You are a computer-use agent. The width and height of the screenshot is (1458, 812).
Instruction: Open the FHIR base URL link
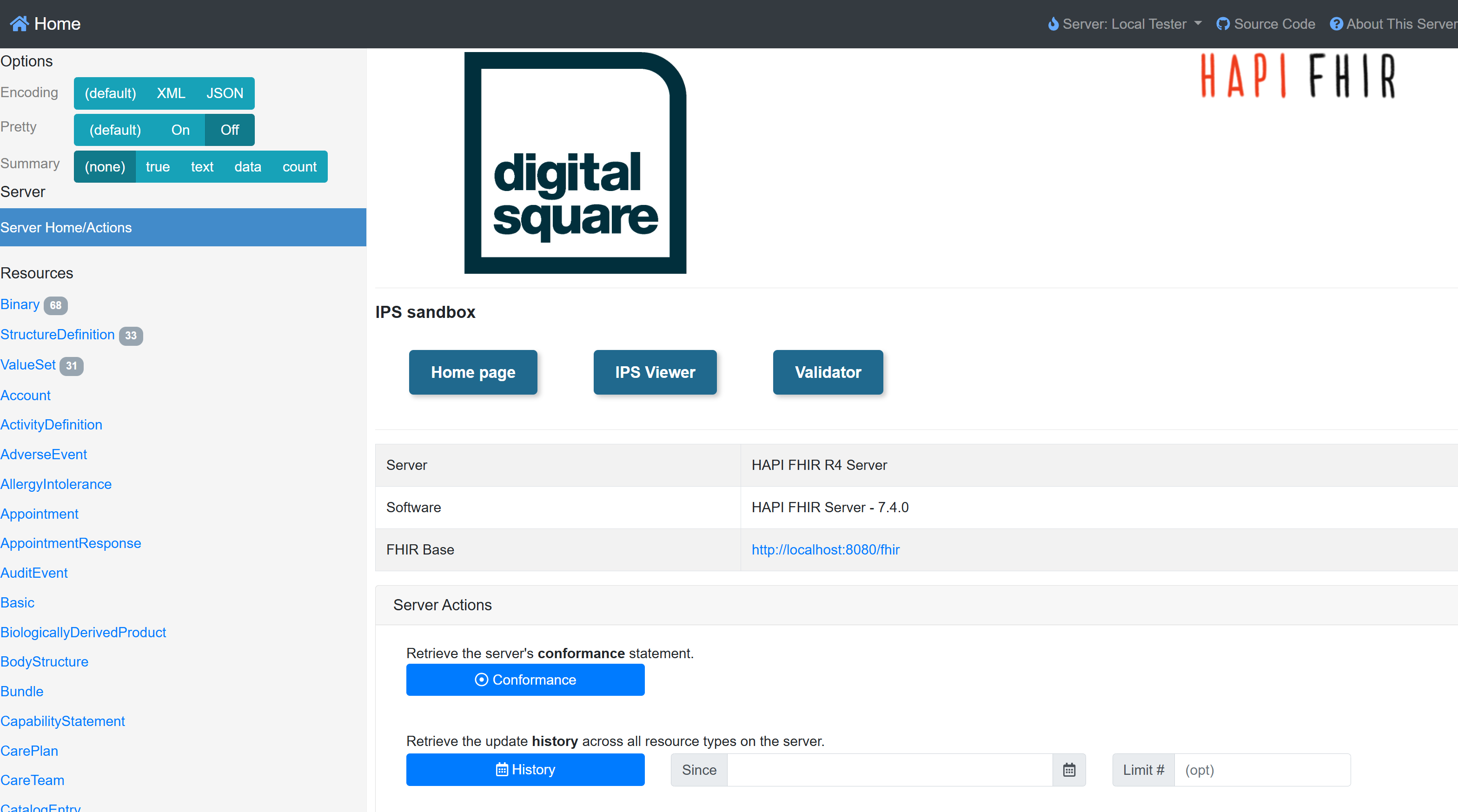825,549
